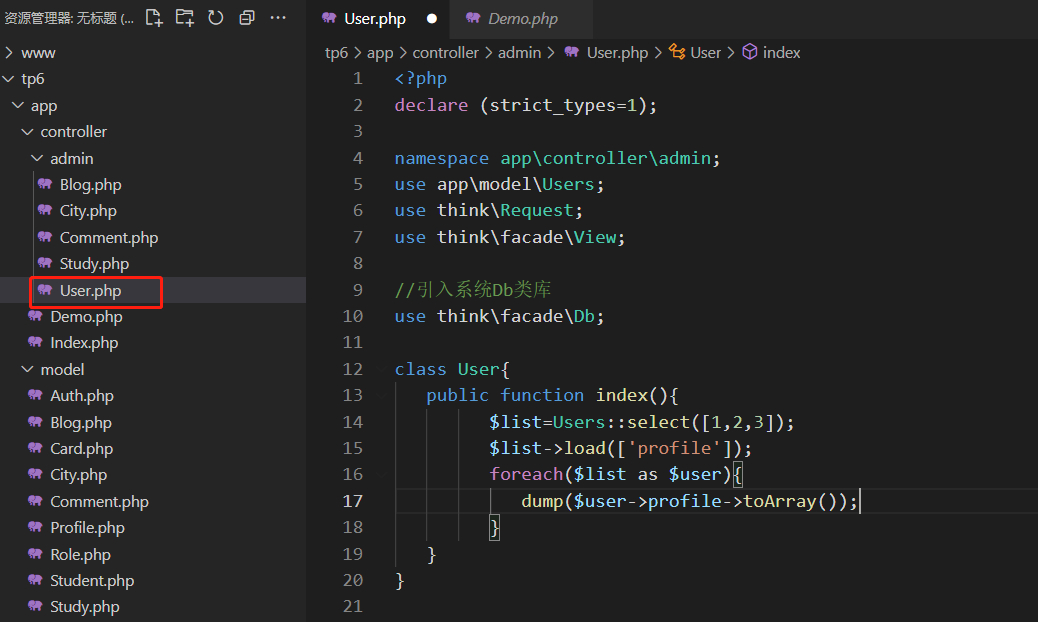Click the PHP icon beside Demo.php in tree

pyautogui.click(x=36, y=316)
